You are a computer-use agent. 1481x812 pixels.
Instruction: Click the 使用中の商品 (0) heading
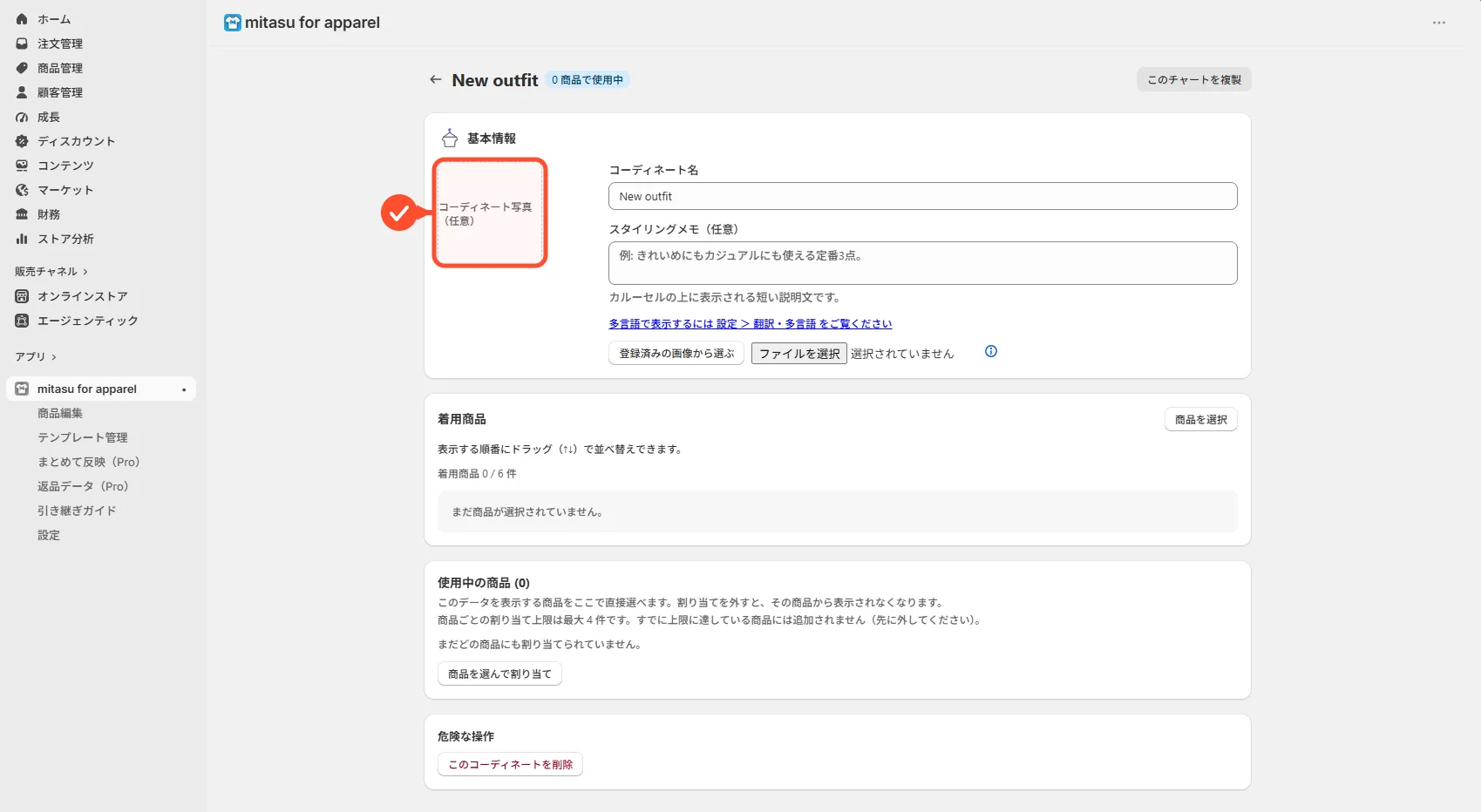pos(484,583)
